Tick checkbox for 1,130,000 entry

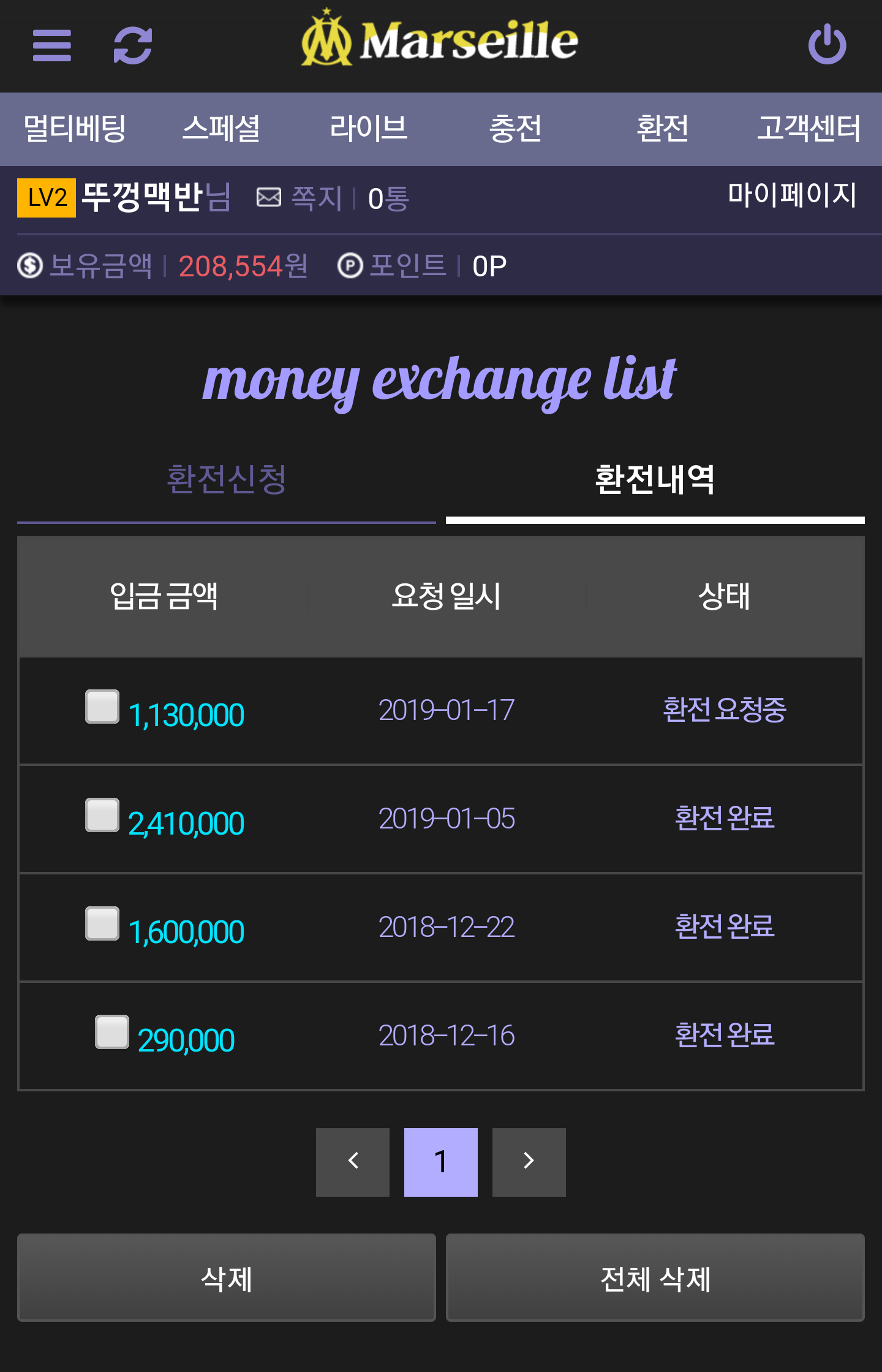(102, 707)
